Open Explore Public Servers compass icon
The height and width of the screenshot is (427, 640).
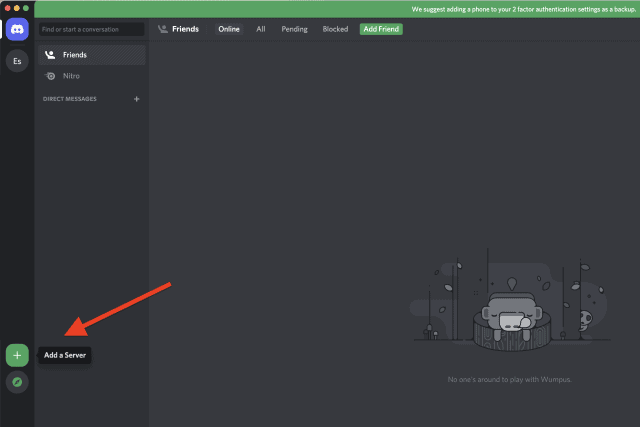(17, 382)
